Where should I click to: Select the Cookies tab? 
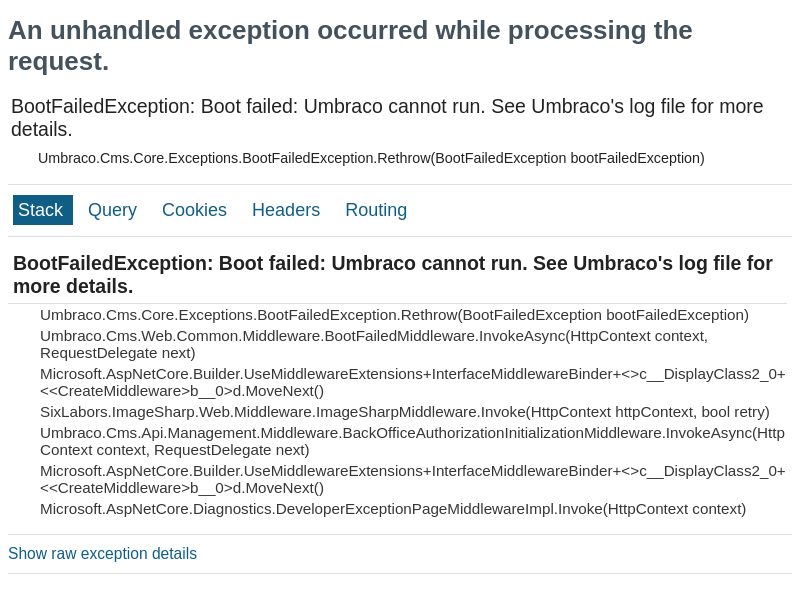click(x=194, y=210)
